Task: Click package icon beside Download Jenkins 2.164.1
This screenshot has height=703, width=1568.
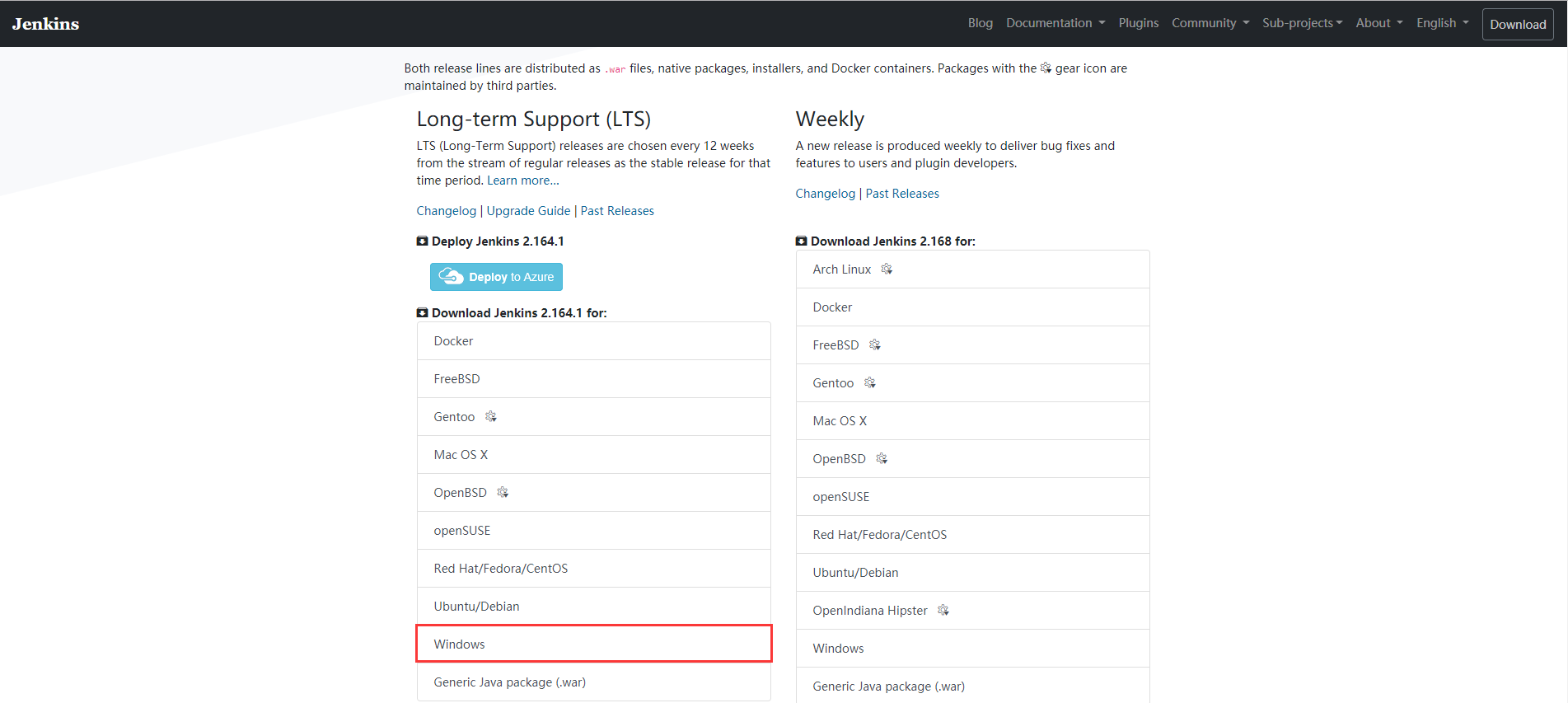Action: pyautogui.click(x=422, y=313)
